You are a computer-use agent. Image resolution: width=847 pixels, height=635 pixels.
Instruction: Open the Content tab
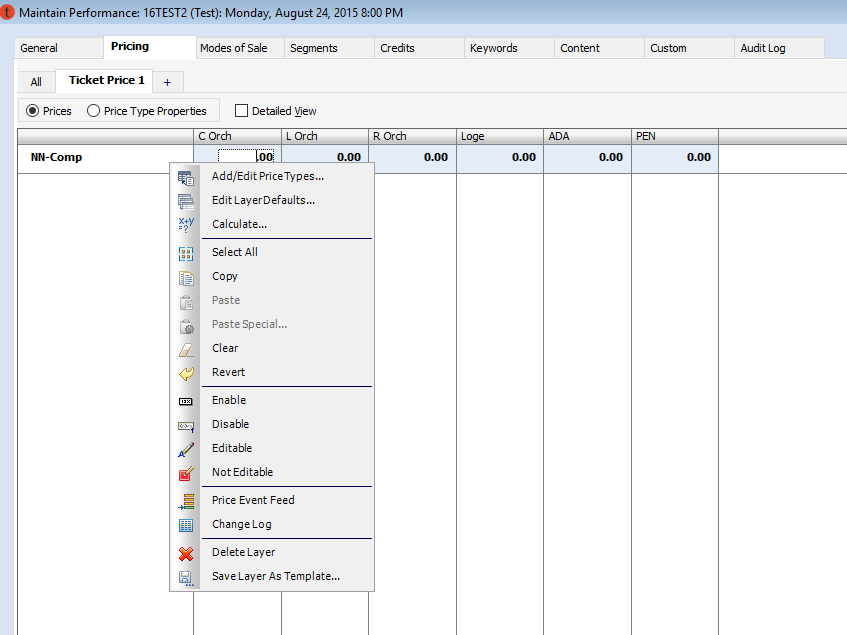point(600,48)
